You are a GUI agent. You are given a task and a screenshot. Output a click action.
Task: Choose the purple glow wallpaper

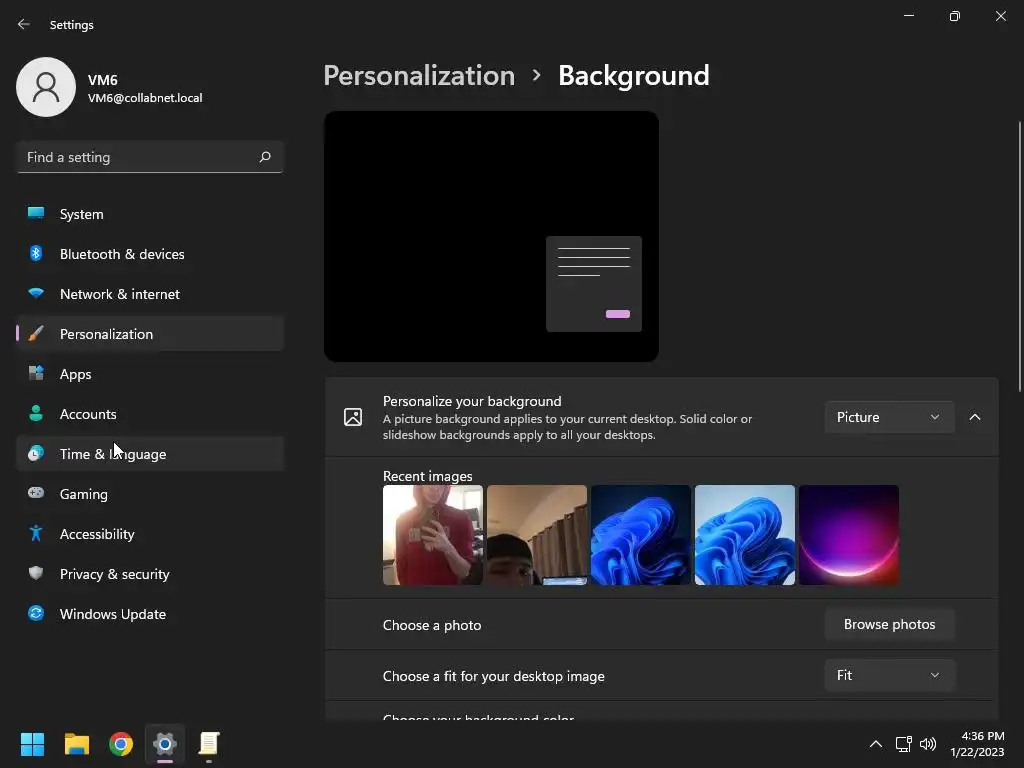pos(849,535)
